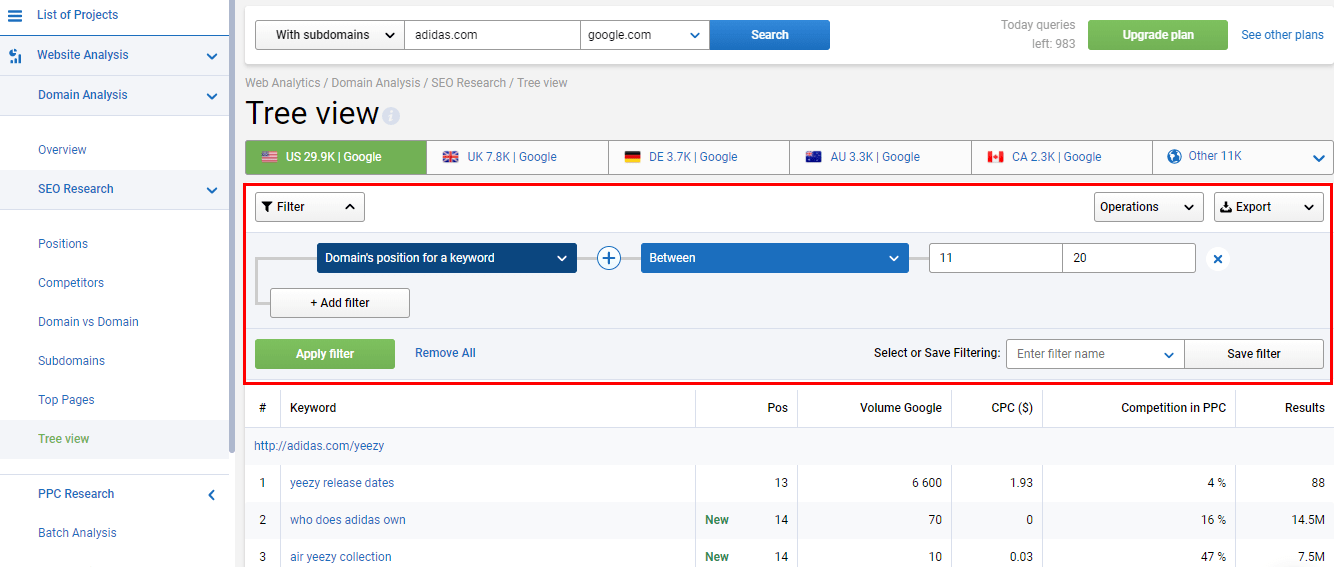Open the google.com search engine dropdown

645,35
